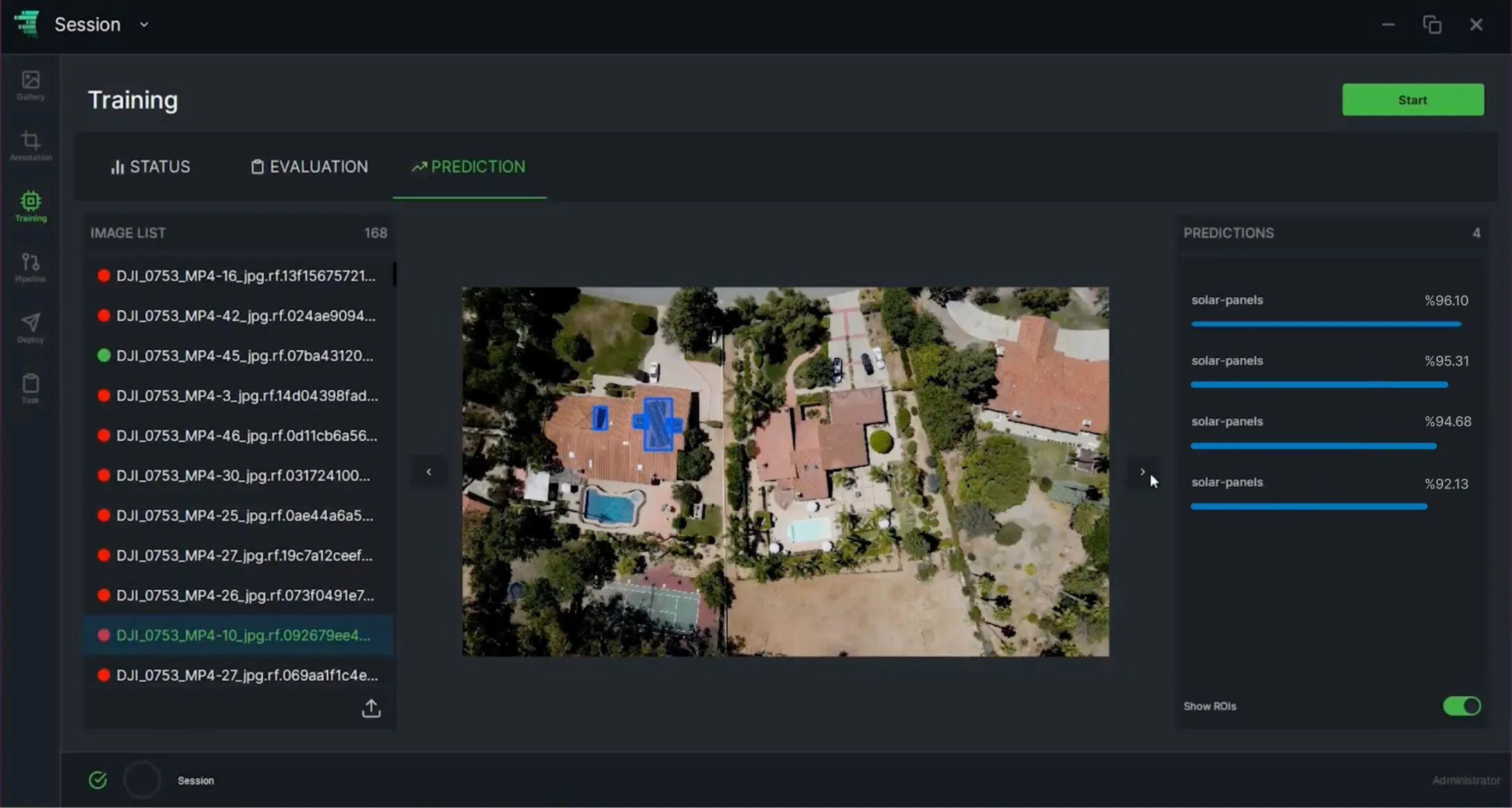
Task: Open the Task section in the sidebar
Action: coord(31,388)
